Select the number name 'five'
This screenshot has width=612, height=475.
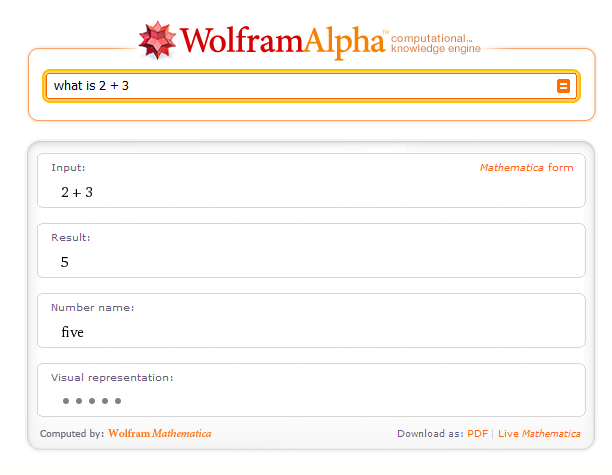(72, 332)
